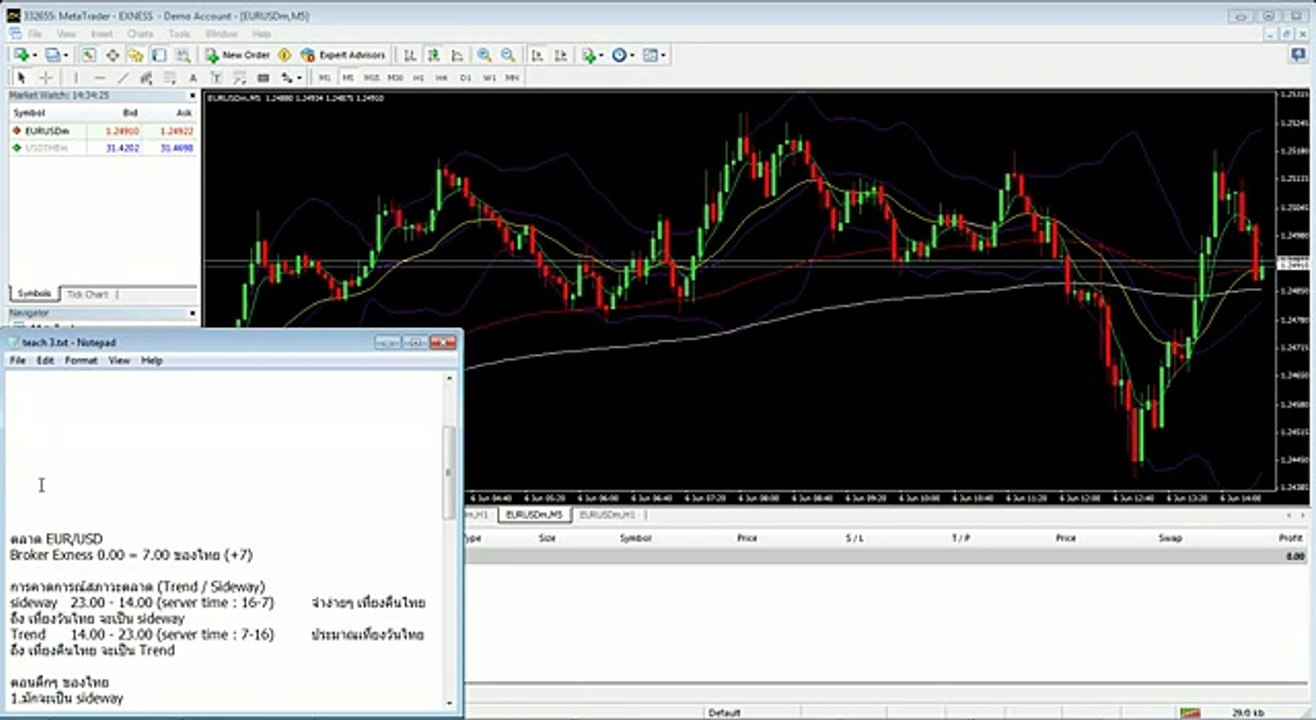This screenshot has width=1316, height=720.
Task: Open MetaTrader View menu
Action: tap(66, 34)
